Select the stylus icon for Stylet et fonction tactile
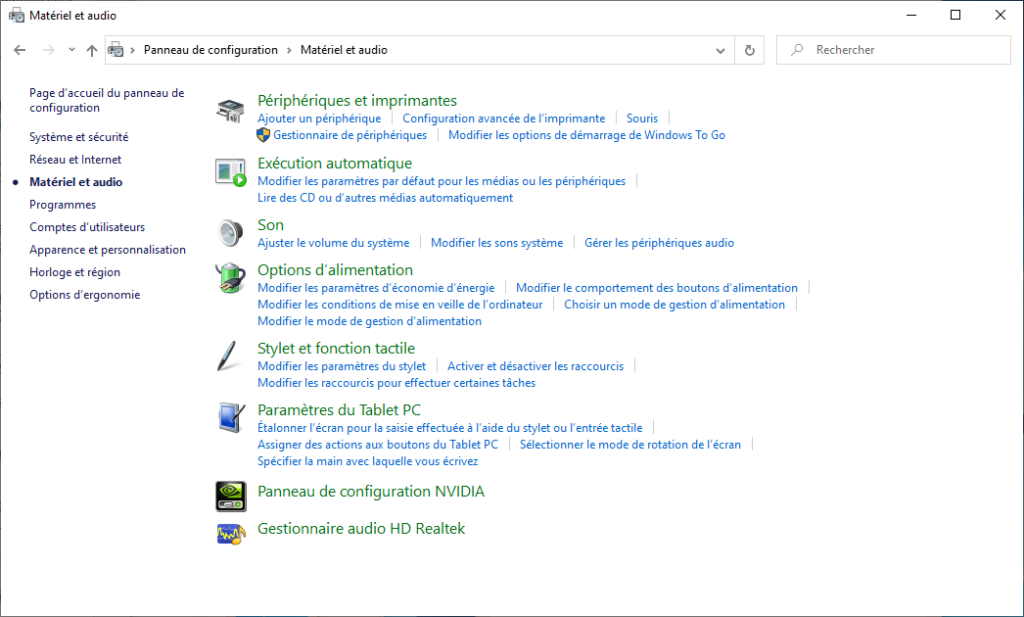The image size is (1024, 617). pos(228,357)
